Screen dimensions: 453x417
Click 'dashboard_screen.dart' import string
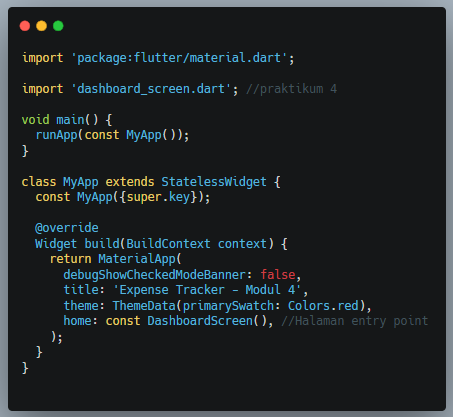[x=151, y=89]
